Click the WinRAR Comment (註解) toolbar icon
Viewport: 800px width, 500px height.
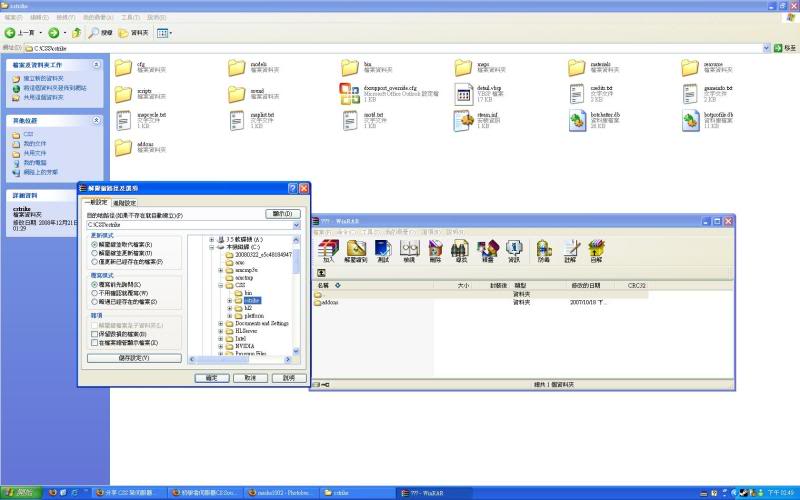point(570,249)
